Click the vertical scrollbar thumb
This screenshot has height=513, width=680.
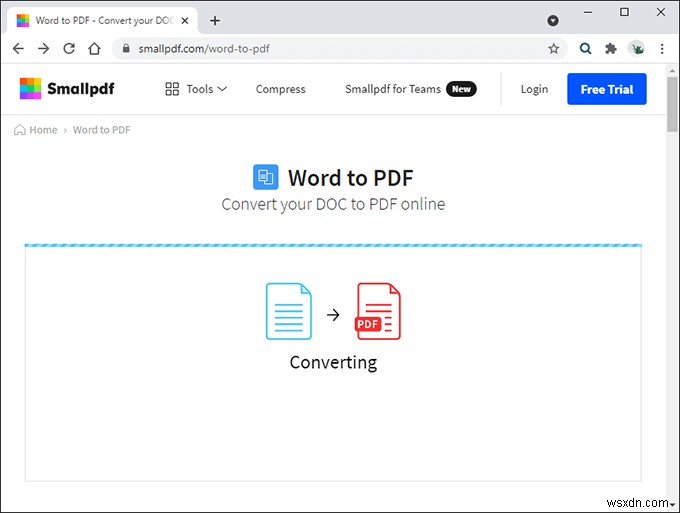673,104
